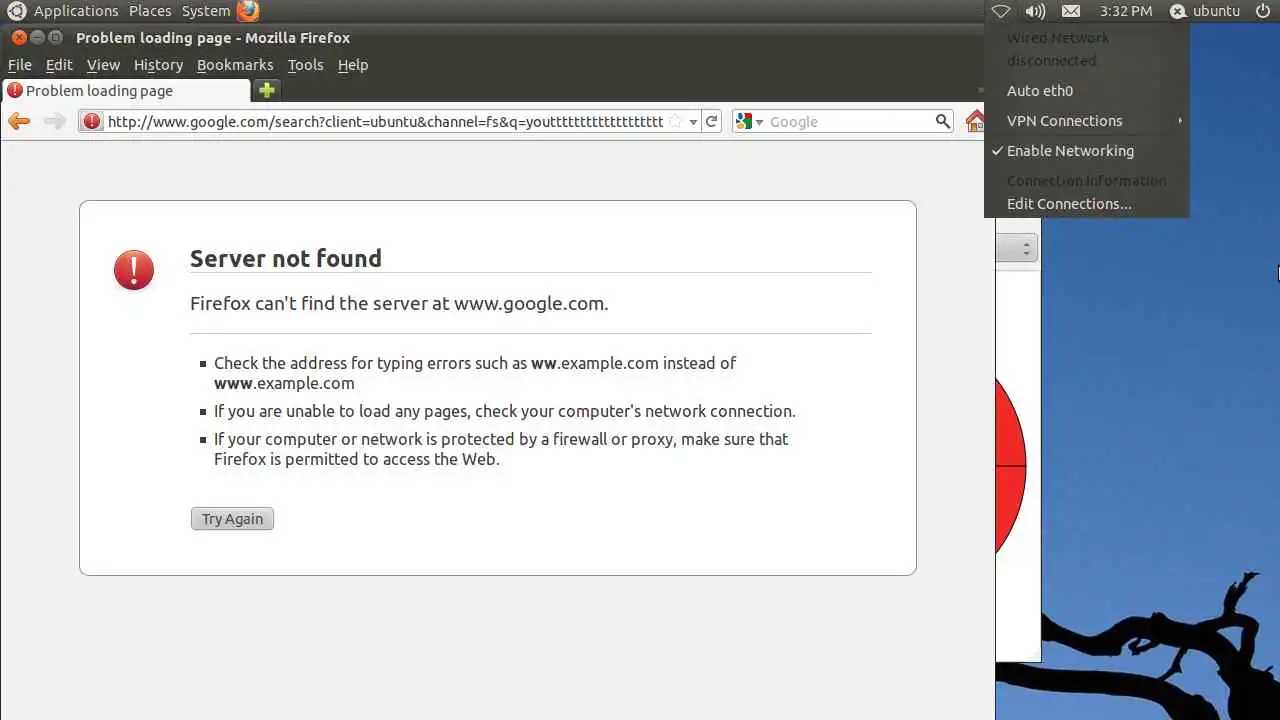Open the ubuntu user session menu

coord(1205,11)
